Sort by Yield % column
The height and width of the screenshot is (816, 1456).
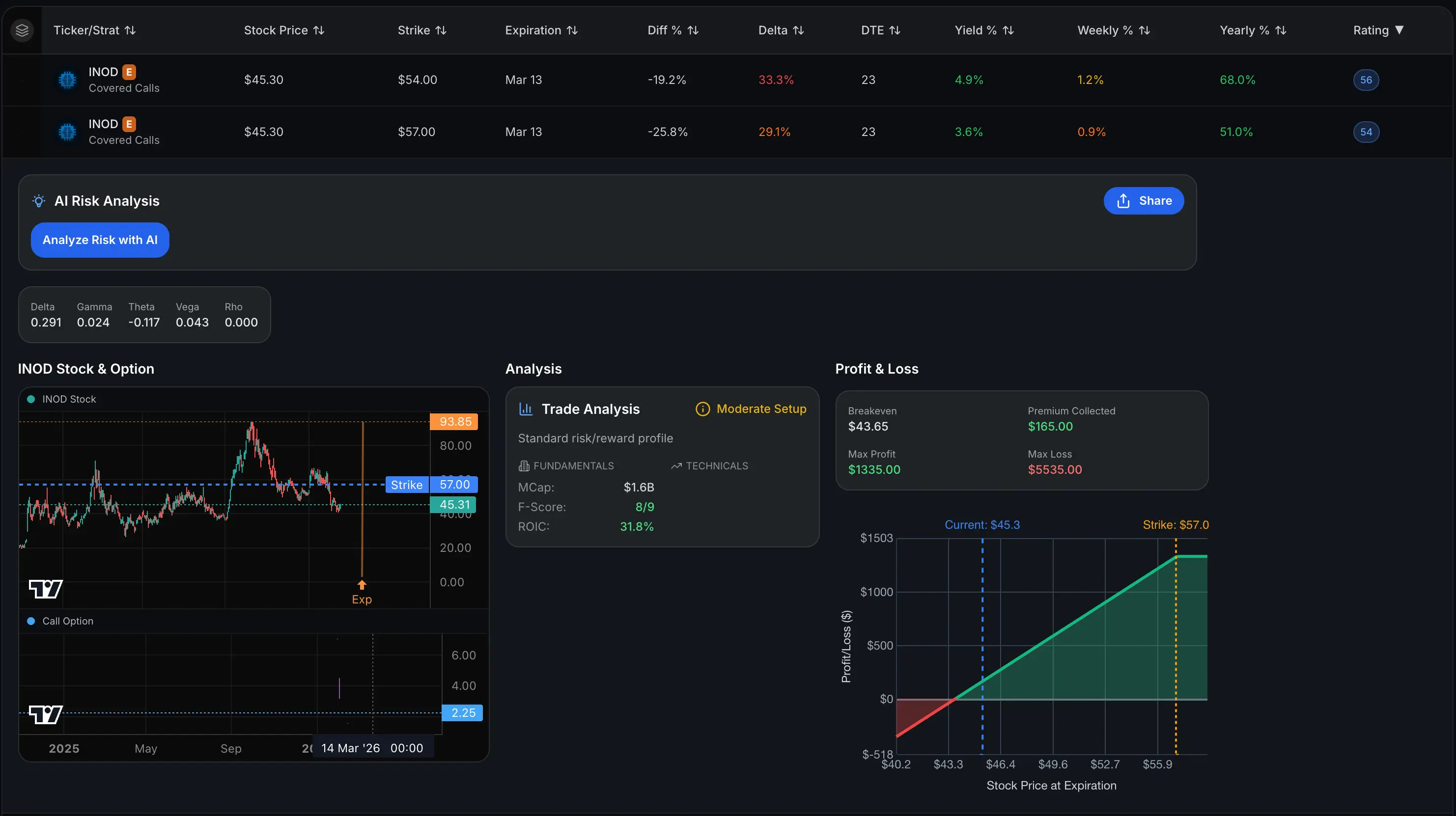pos(984,30)
